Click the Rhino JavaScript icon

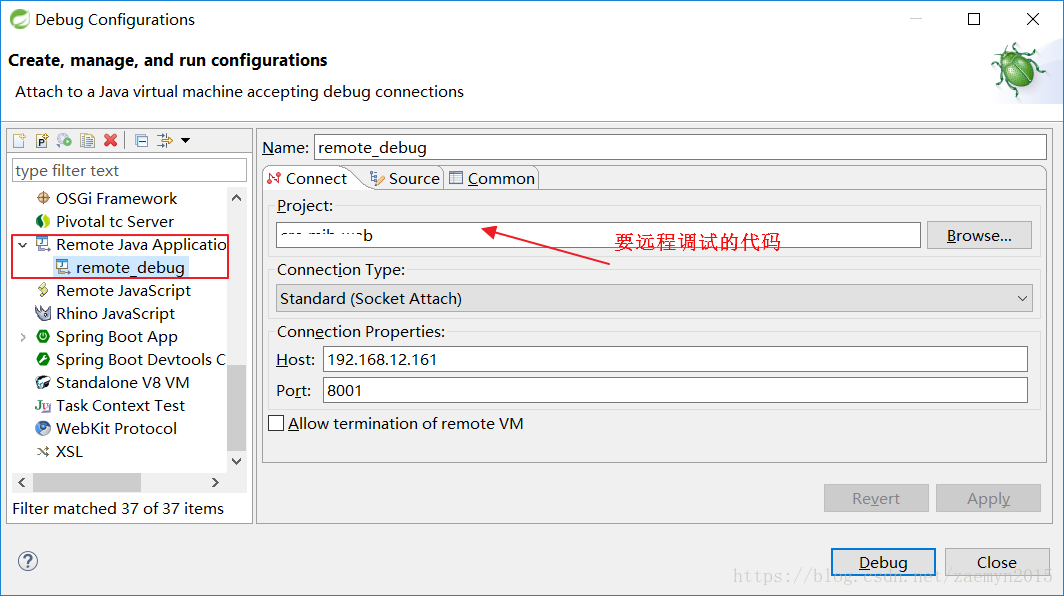(43, 314)
